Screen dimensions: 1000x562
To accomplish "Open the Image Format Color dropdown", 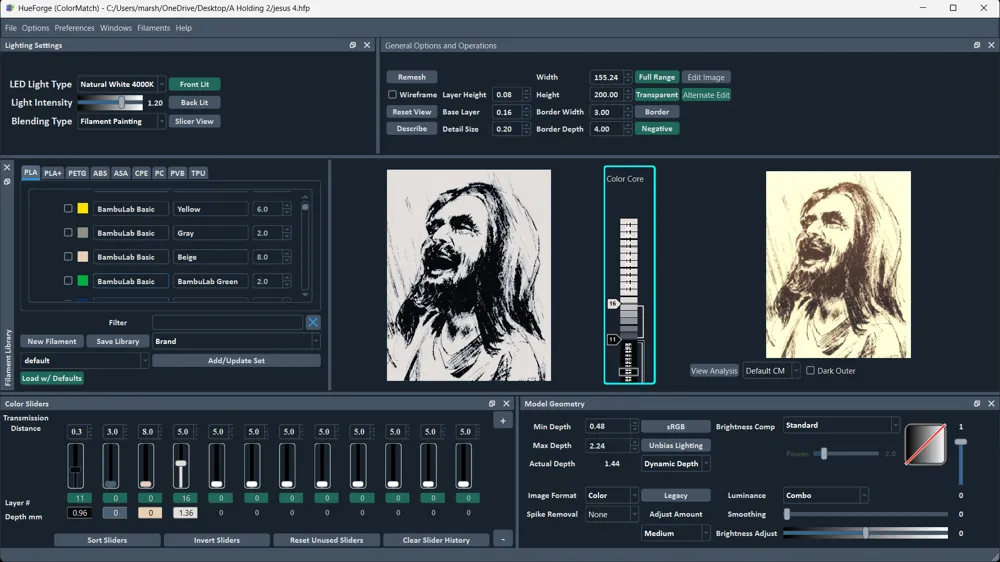I will 611,495.
